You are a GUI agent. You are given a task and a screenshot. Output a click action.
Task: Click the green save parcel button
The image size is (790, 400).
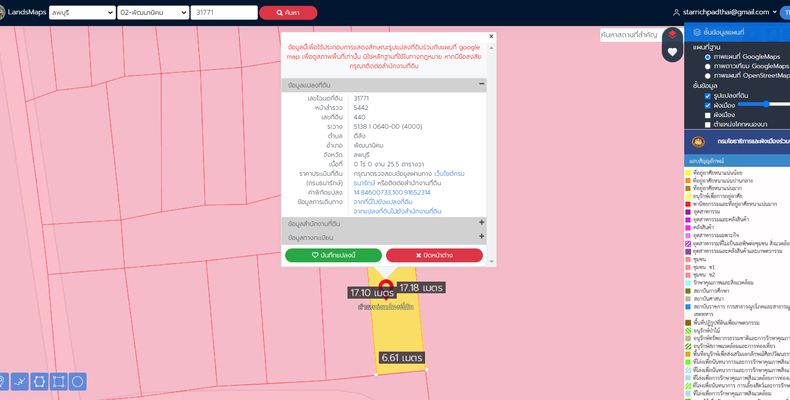pos(334,255)
